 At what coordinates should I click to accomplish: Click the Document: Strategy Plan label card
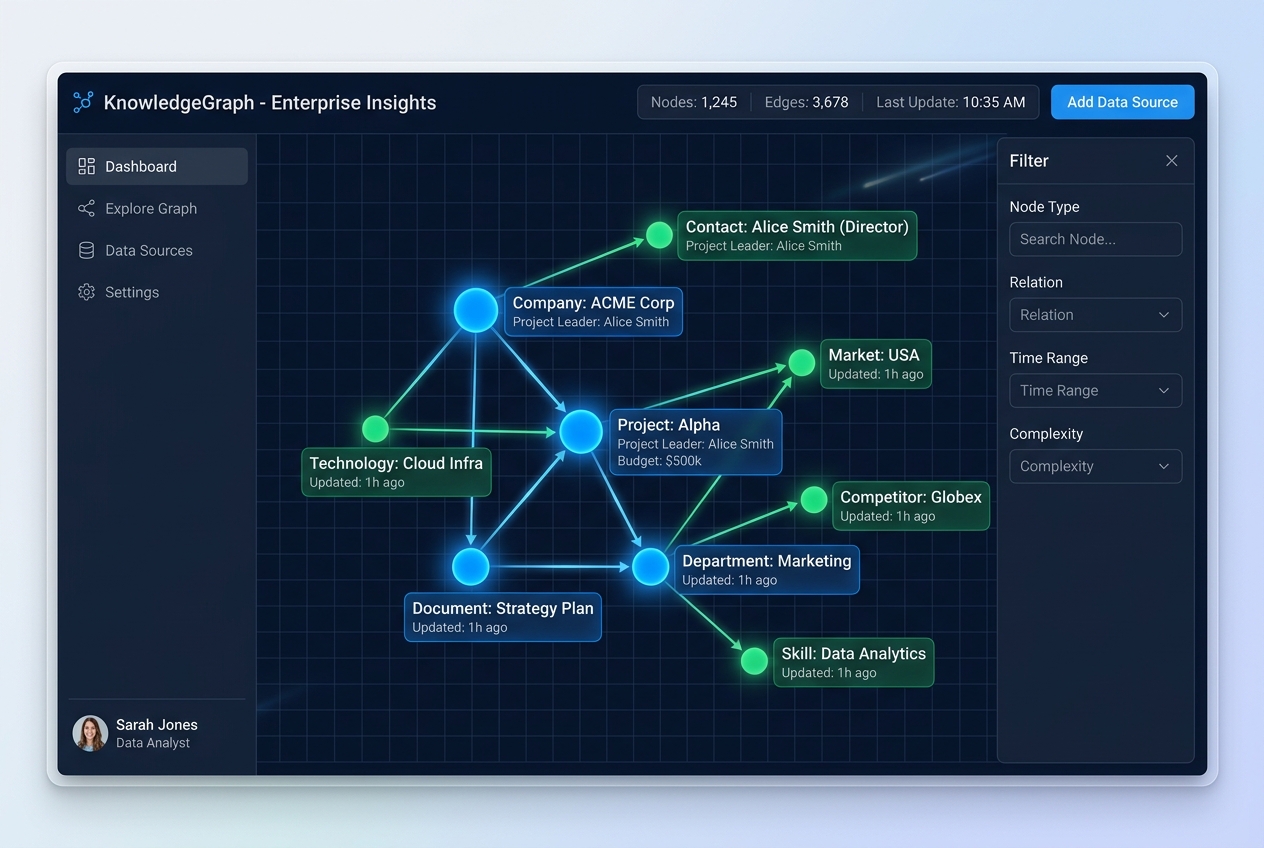[x=503, y=617]
